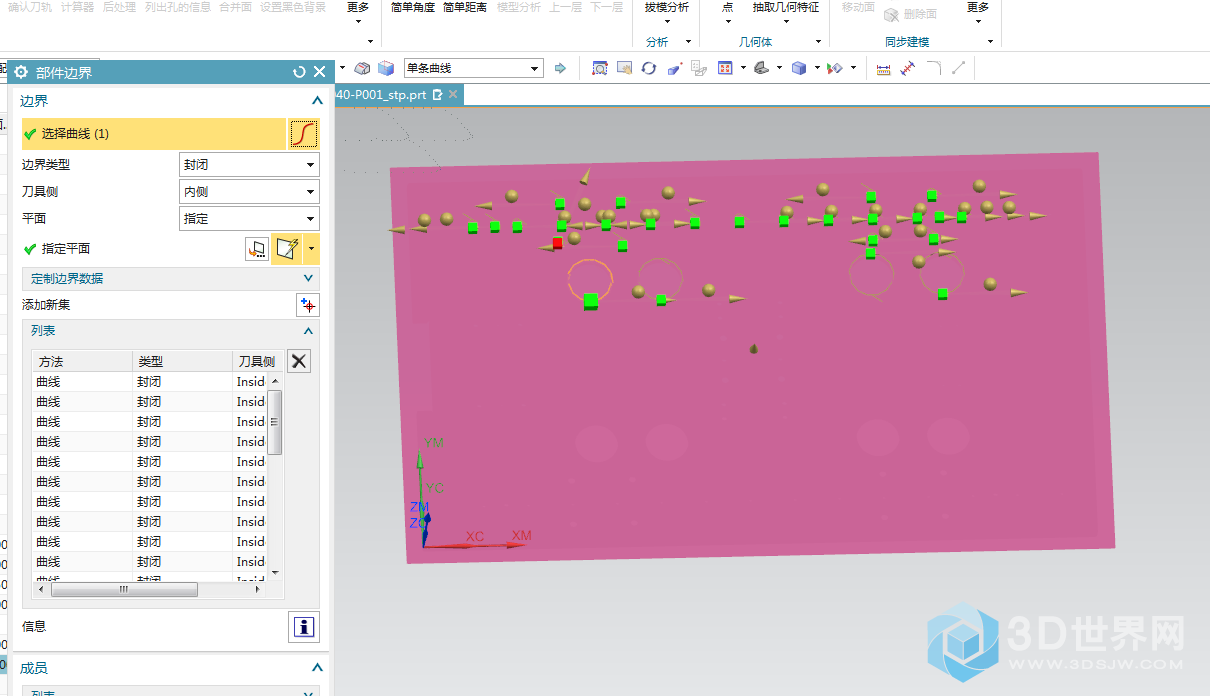This screenshot has height=696, width=1210.
Task: Click the solid blue box icon left of curve dropdown
Action: tap(385, 69)
